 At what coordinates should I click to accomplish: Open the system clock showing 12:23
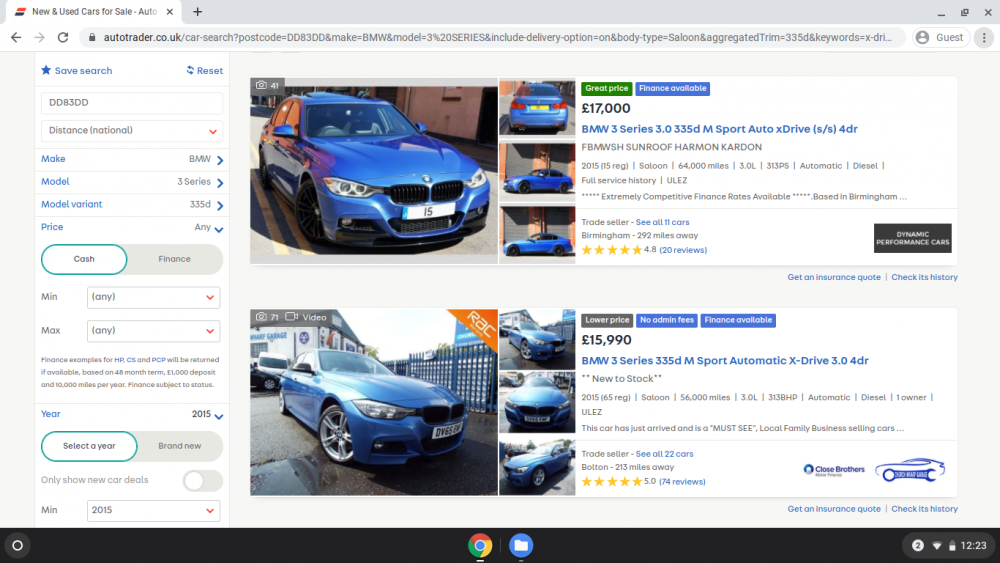[x=973, y=546]
